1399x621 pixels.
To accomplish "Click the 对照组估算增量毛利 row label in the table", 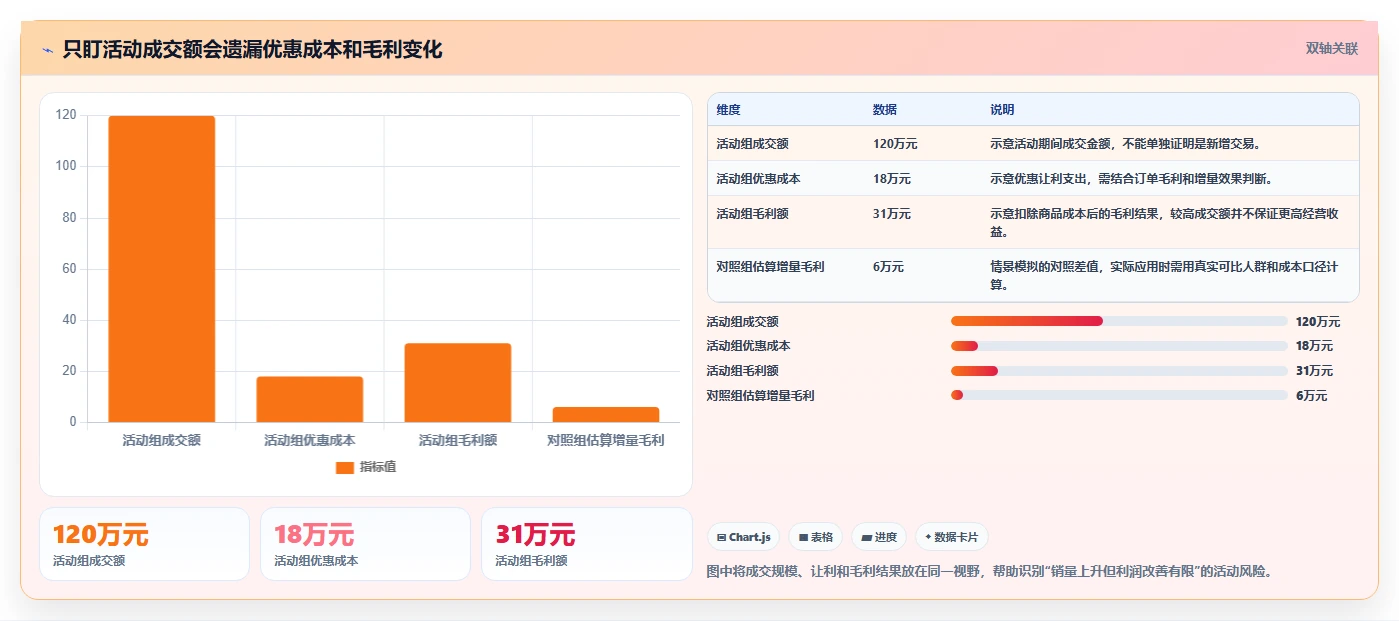I will coord(770,267).
